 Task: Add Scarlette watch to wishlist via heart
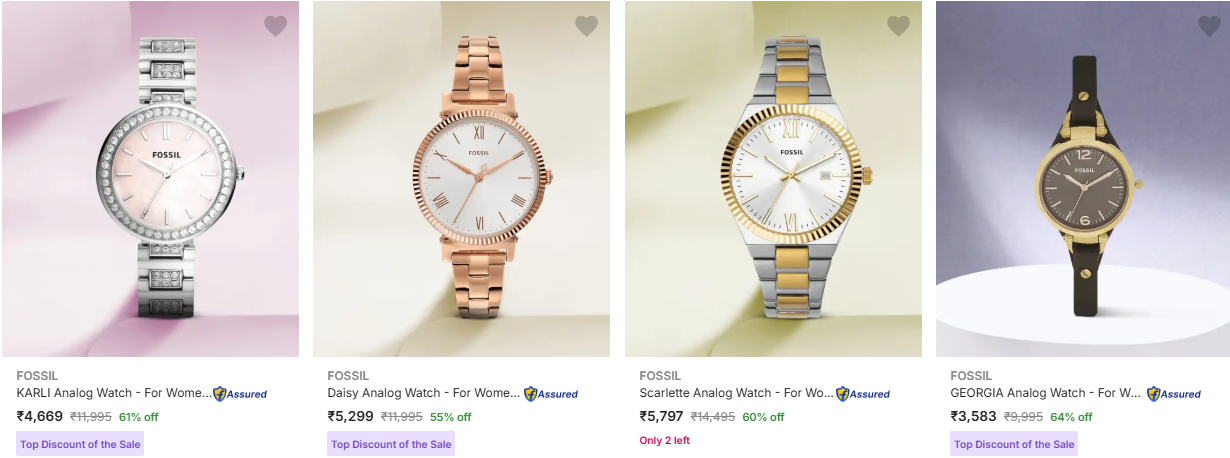[898, 26]
